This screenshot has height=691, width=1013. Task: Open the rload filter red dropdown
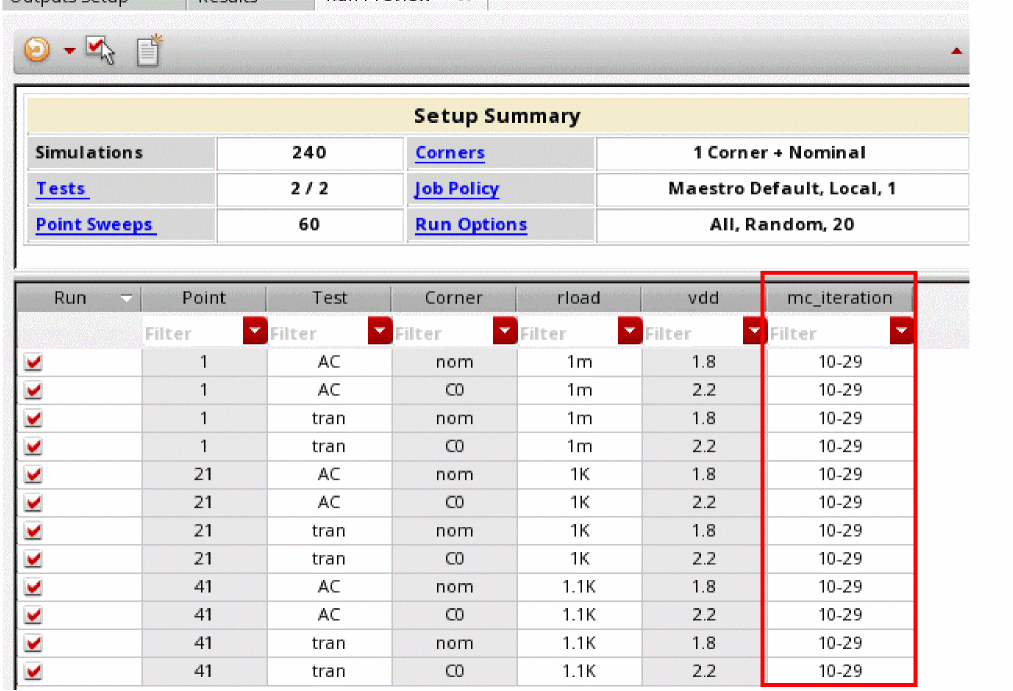click(630, 331)
